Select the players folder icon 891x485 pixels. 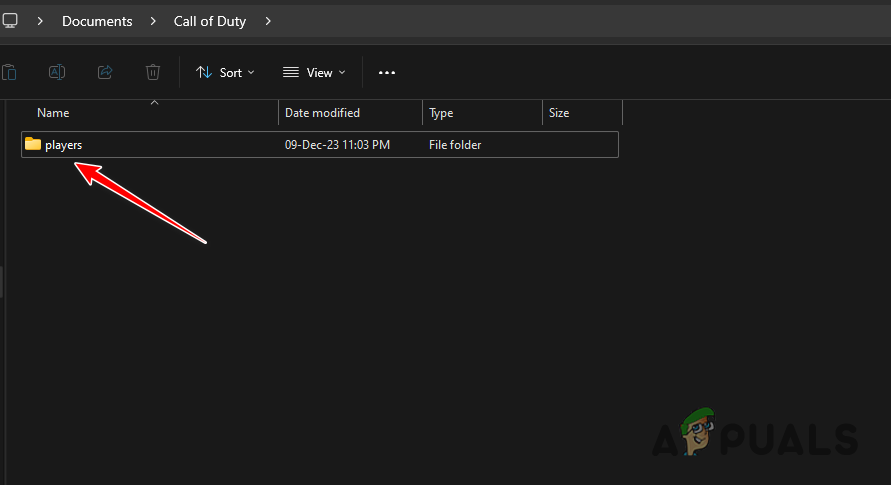pyautogui.click(x=33, y=144)
